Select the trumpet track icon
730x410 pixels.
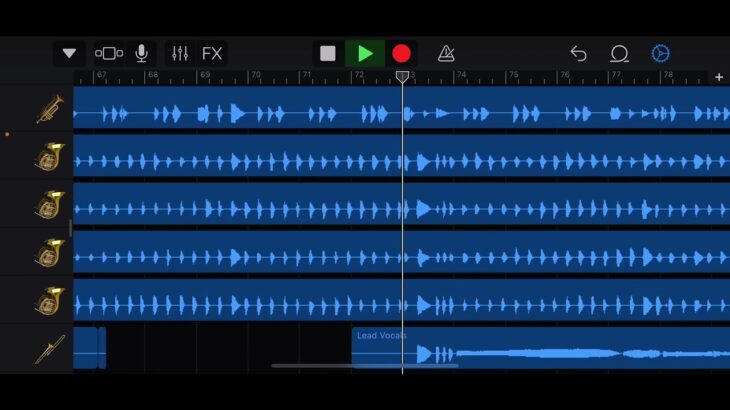pos(50,109)
